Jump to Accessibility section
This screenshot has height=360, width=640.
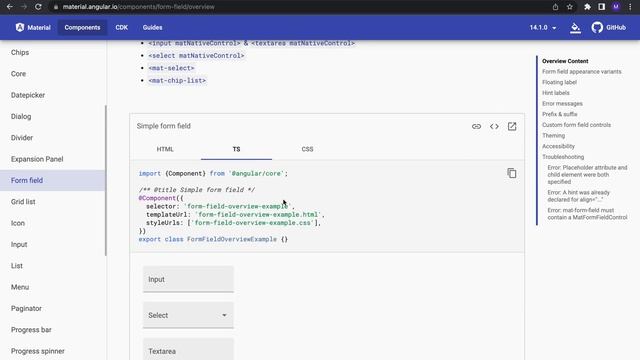coord(558,146)
